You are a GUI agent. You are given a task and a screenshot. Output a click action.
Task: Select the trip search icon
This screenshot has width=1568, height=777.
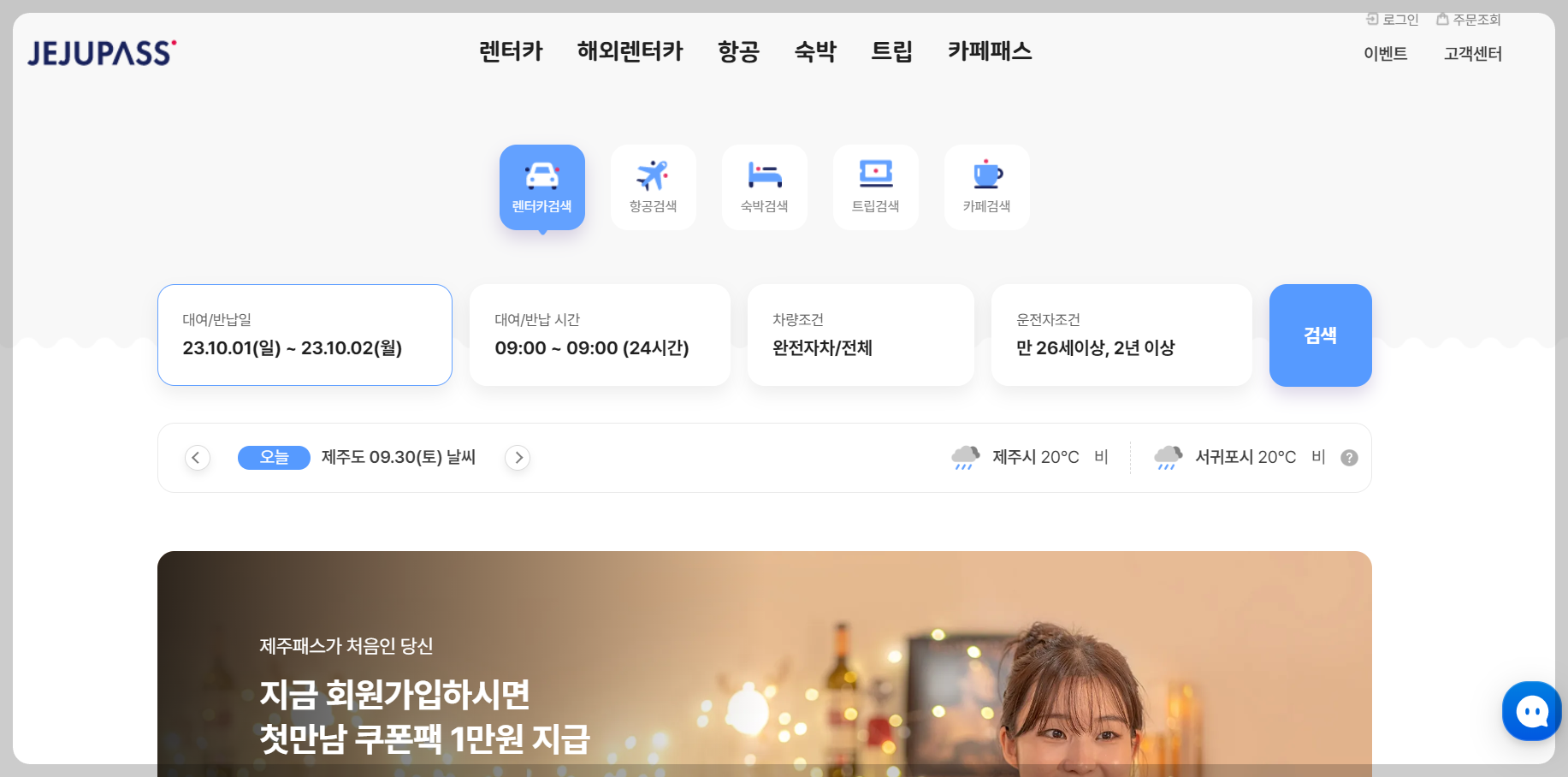tap(876, 187)
